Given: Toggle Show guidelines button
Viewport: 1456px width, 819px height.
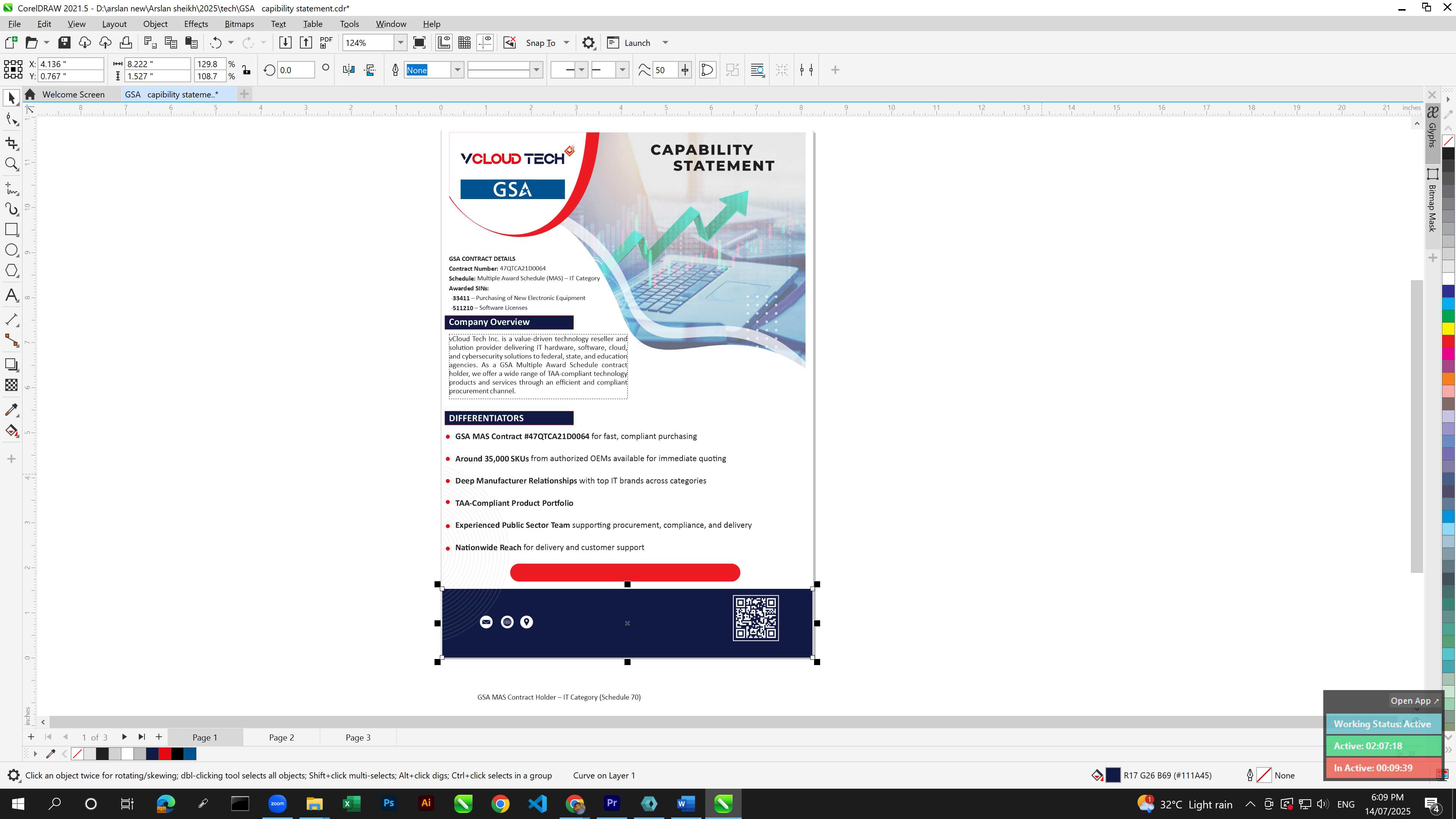Looking at the screenshot, I should pyautogui.click(x=485, y=43).
